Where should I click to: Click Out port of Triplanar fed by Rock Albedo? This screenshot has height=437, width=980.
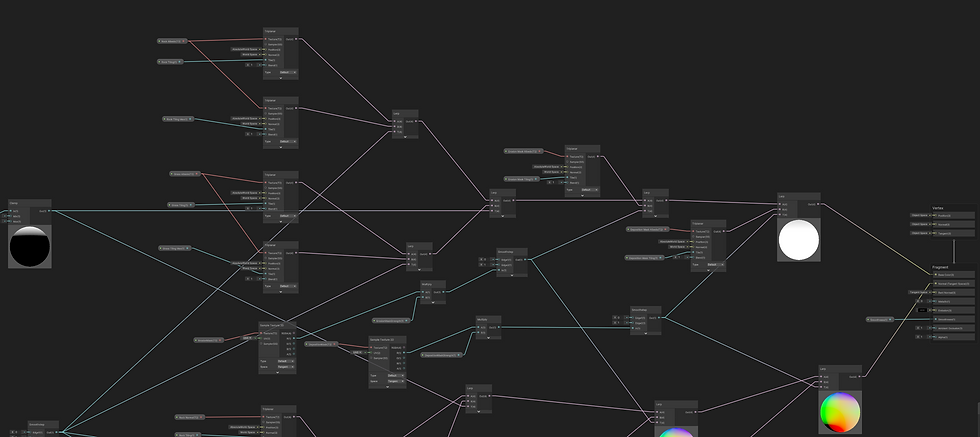click(x=296, y=39)
